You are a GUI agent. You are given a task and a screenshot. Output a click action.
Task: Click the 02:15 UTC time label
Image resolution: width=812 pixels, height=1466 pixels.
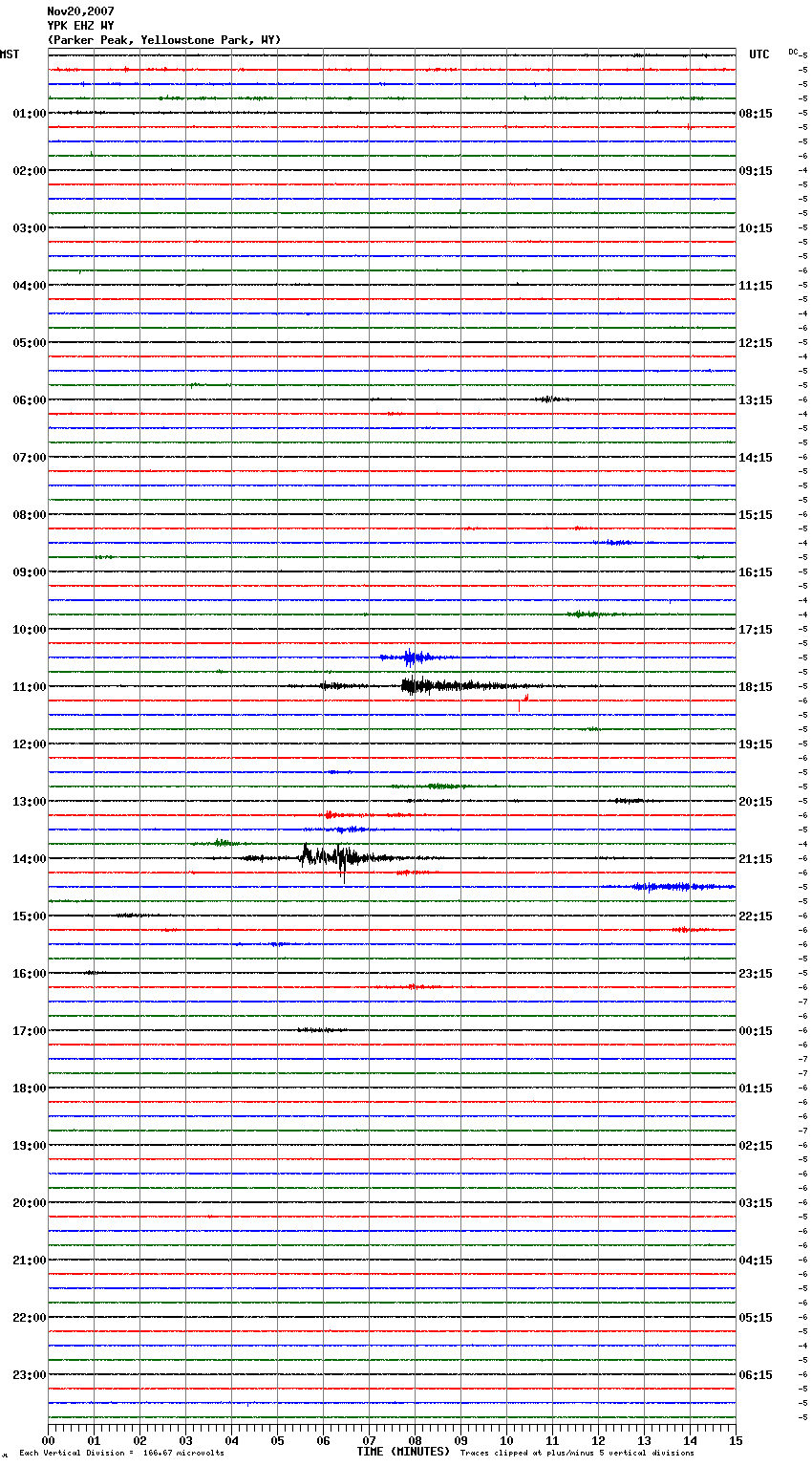point(756,1146)
